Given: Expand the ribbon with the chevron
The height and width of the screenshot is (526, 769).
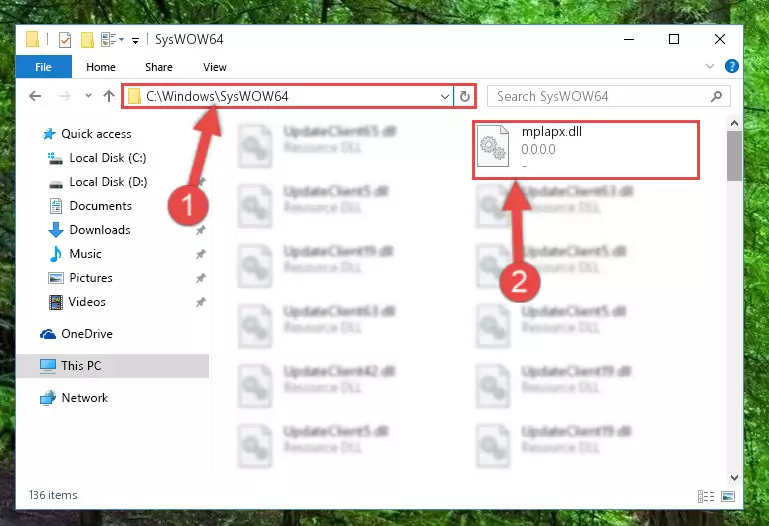Looking at the screenshot, I should pyautogui.click(x=709, y=66).
